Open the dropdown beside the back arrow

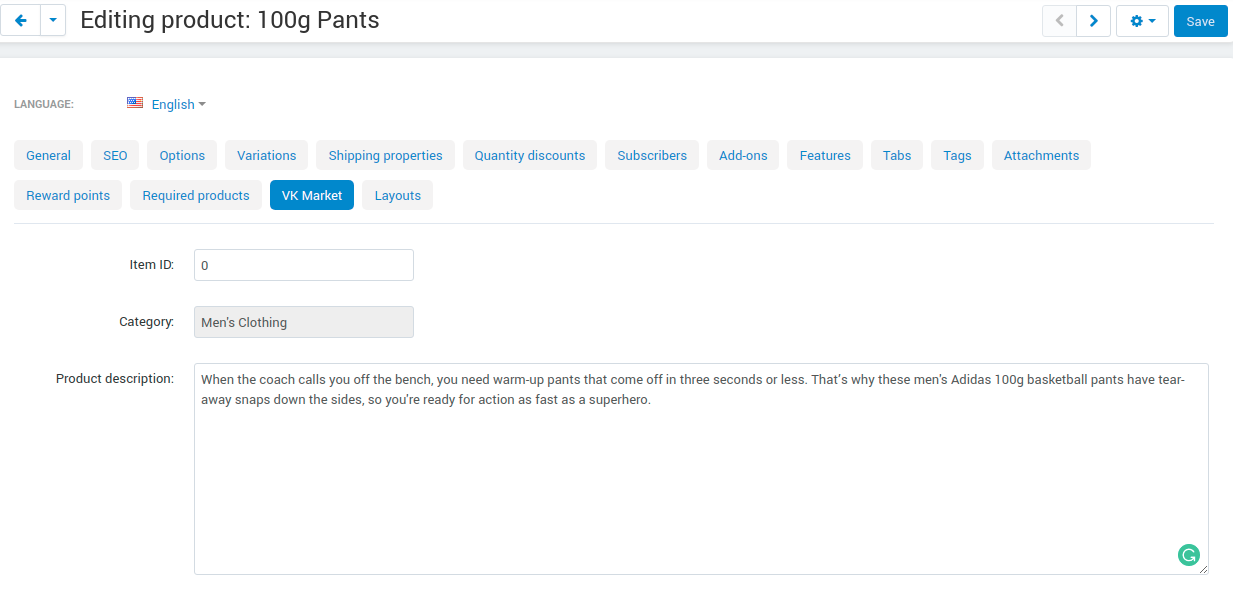point(53,20)
